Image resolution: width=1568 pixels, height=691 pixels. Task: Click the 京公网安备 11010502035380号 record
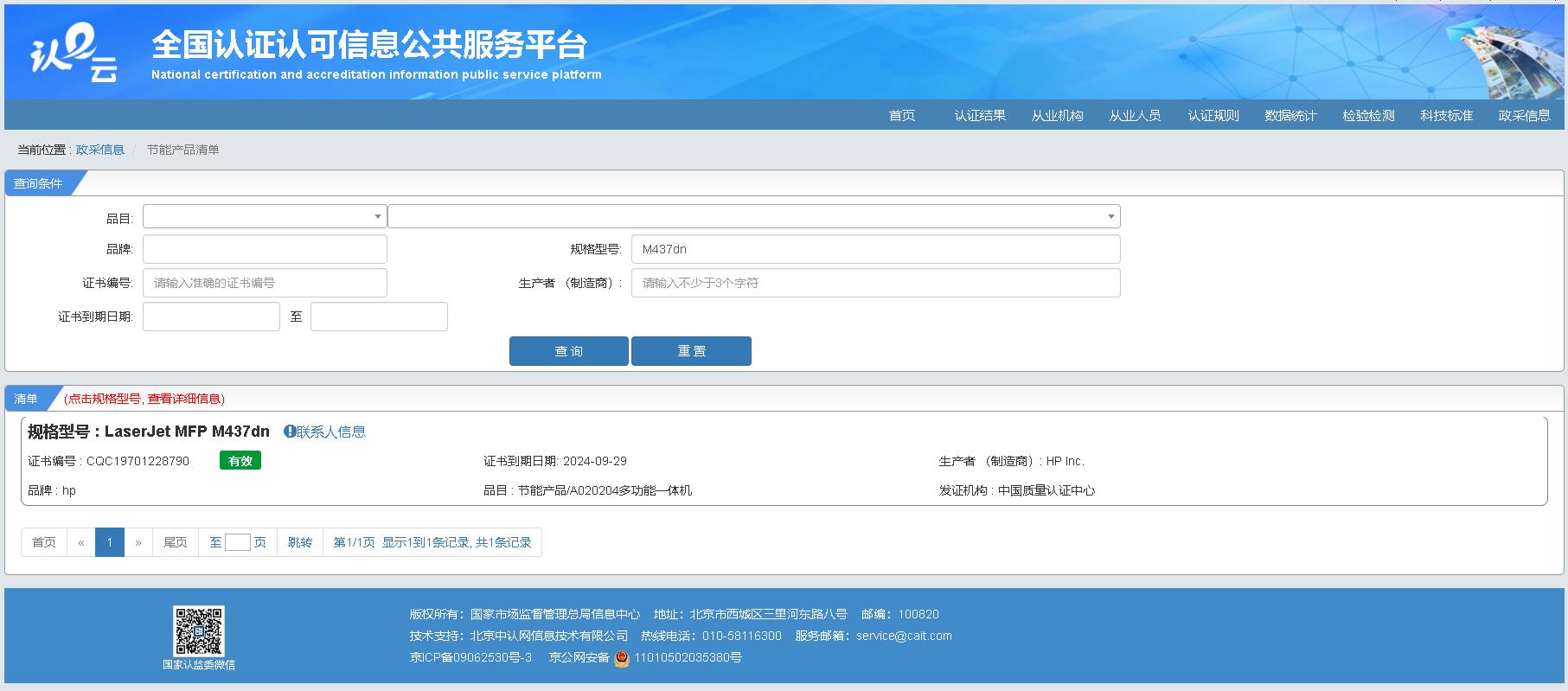tap(645, 657)
